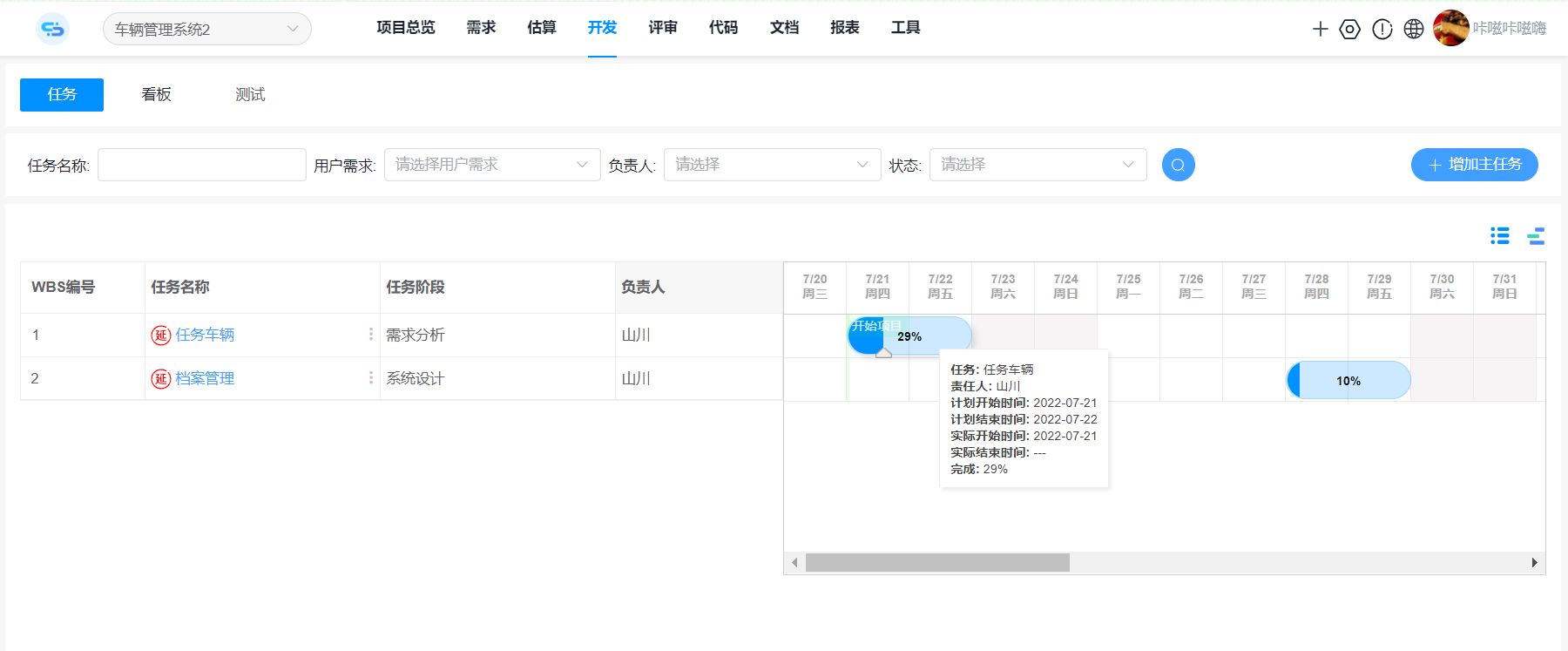Click the plus icon in header
The width and height of the screenshot is (1568, 651).
pos(1321,29)
